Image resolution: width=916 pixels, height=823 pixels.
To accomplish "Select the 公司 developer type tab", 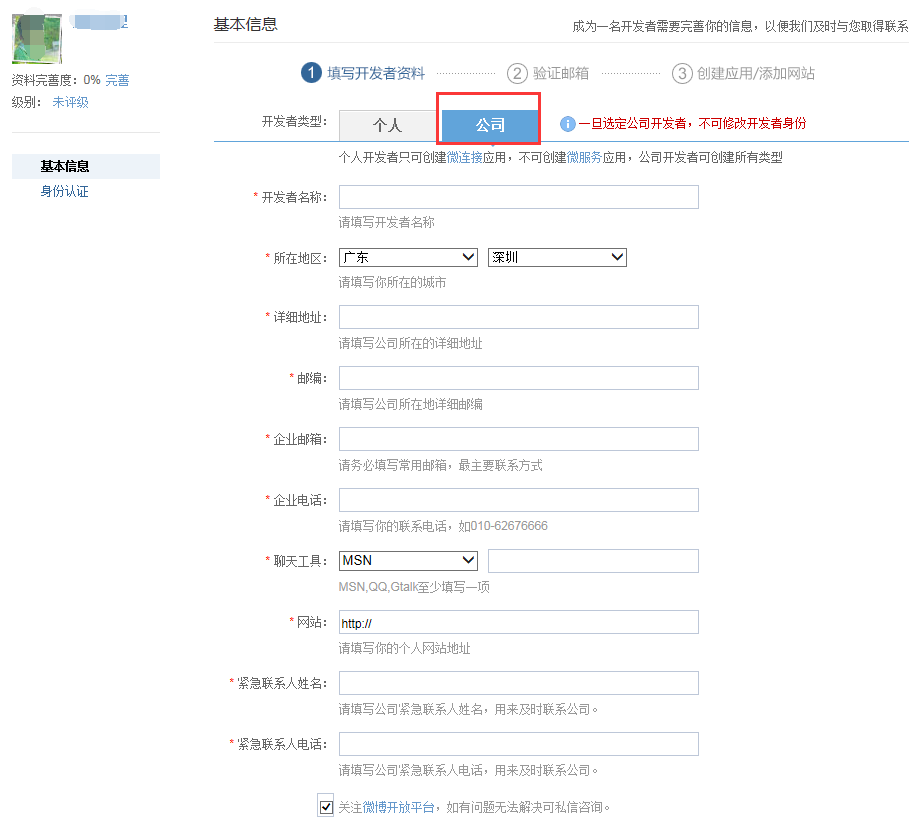I will click(490, 125).
